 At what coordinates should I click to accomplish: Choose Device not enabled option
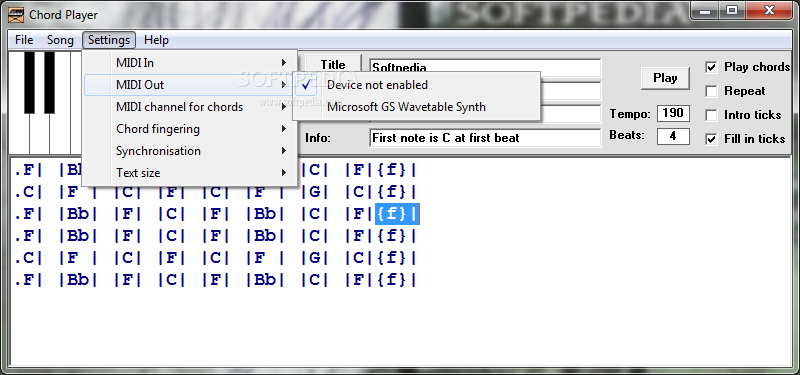pyautogui.click(x=416, y=85)
